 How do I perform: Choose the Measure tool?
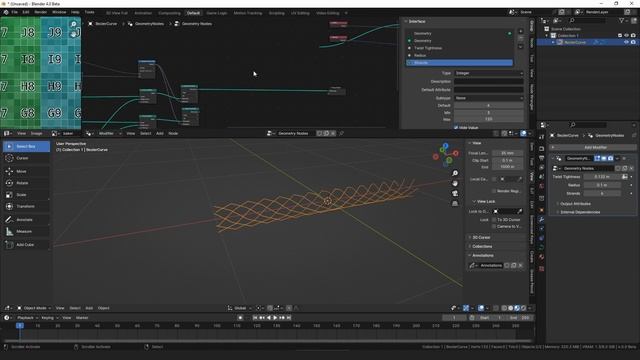(27, 231)
